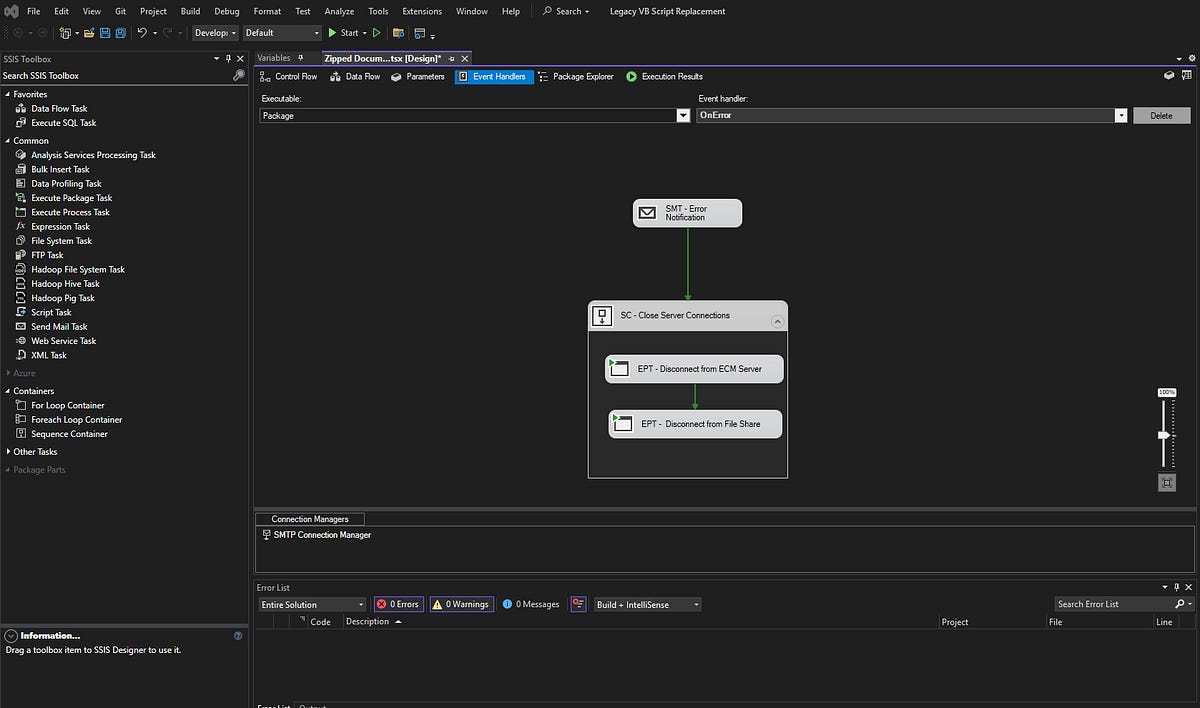Toggle the 0 Errors filter
This screenshot has height=708, width=1200.
[398, 604]
